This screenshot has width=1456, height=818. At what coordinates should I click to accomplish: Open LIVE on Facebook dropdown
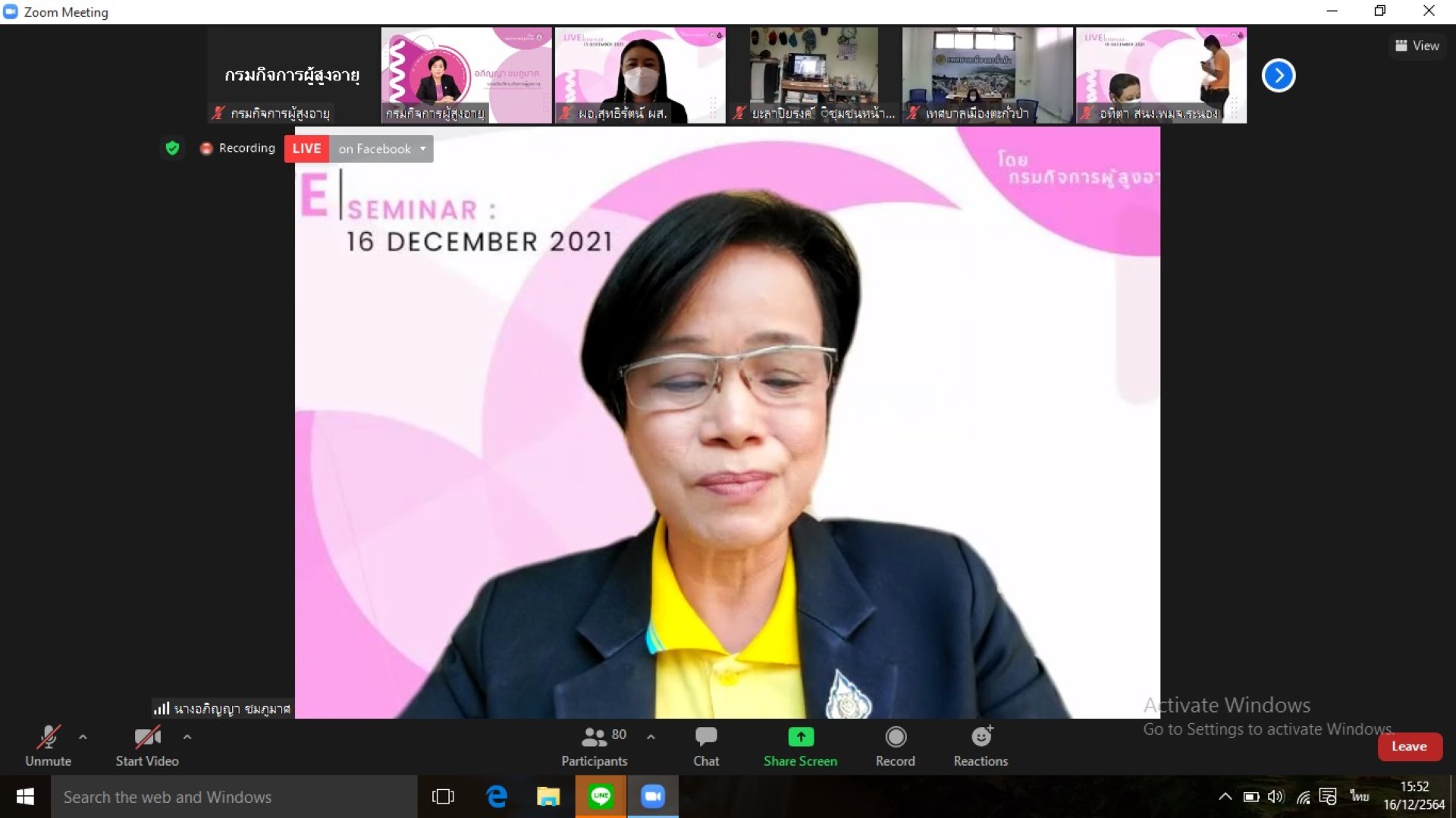(x=381, y=149)
